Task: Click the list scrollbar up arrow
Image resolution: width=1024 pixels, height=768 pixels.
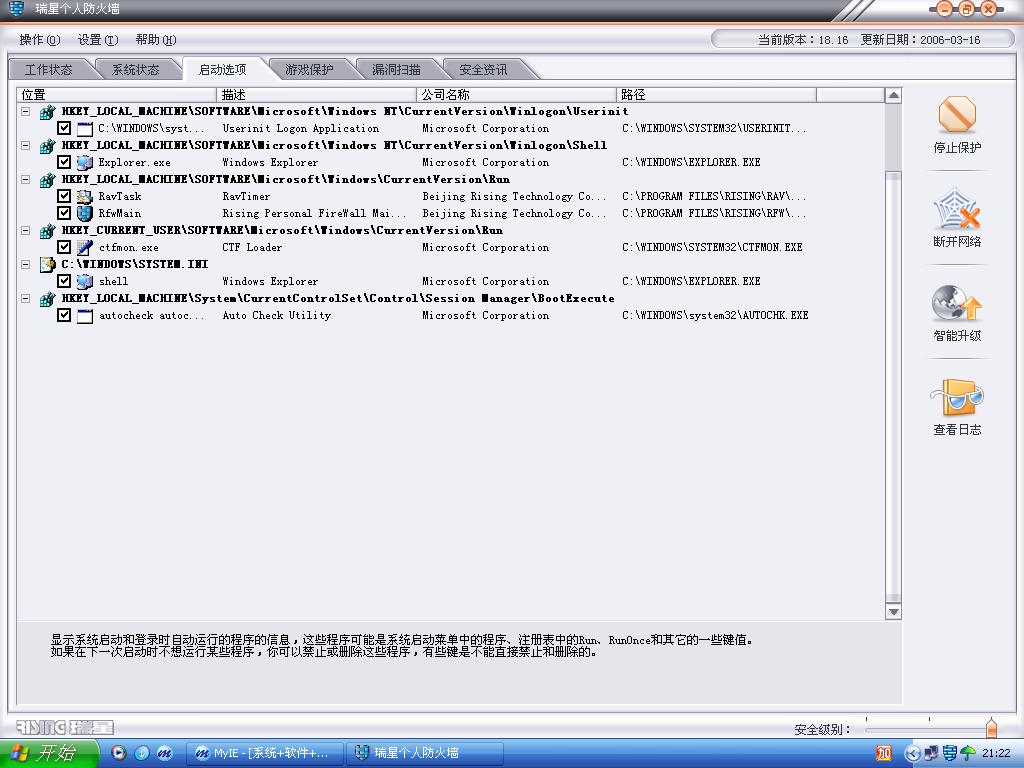Action: pyautogui.click(x=893, y=95)
